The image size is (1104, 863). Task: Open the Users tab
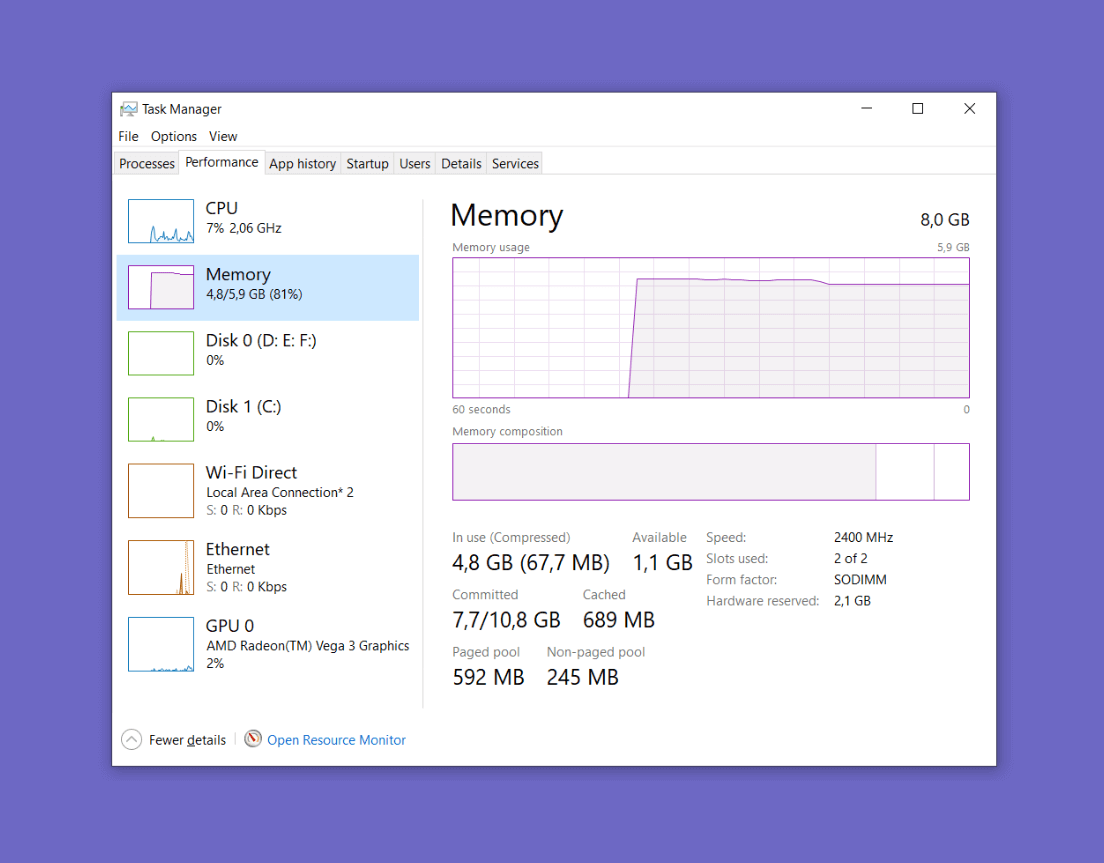point(415,163)
